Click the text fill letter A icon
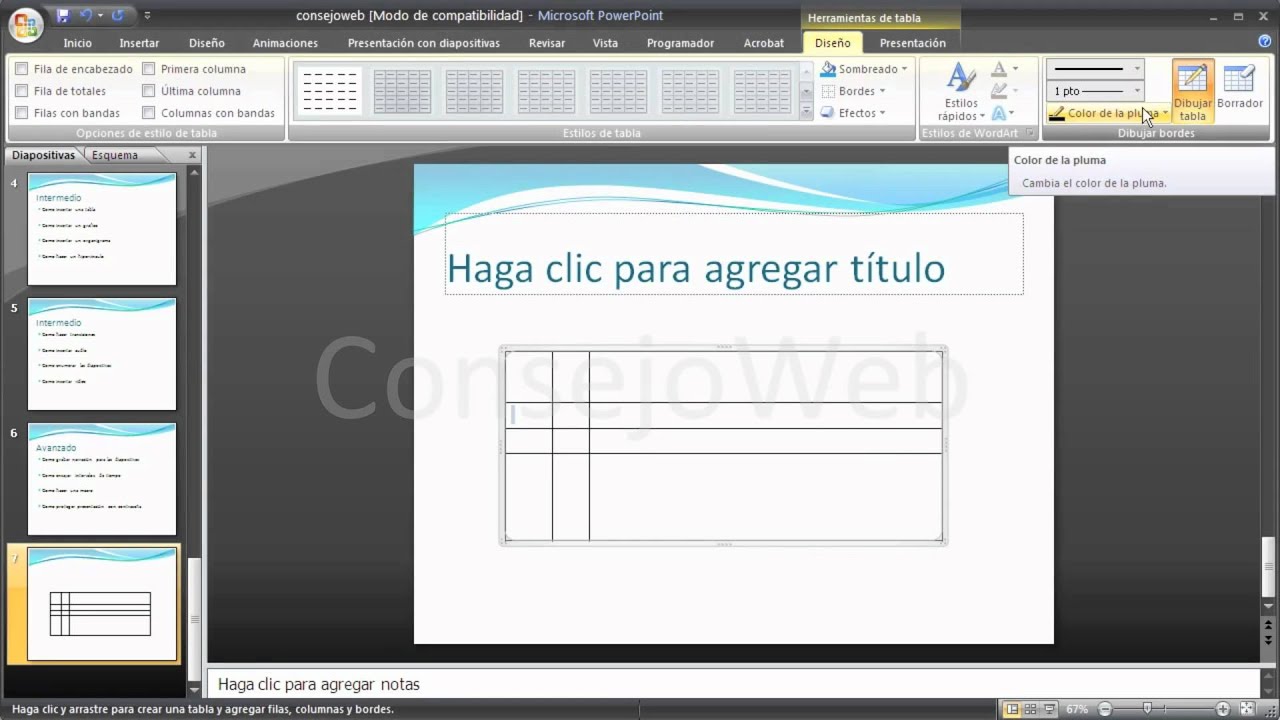Image resolution: width=1280 pixels, height=720 pixels. 998,69
